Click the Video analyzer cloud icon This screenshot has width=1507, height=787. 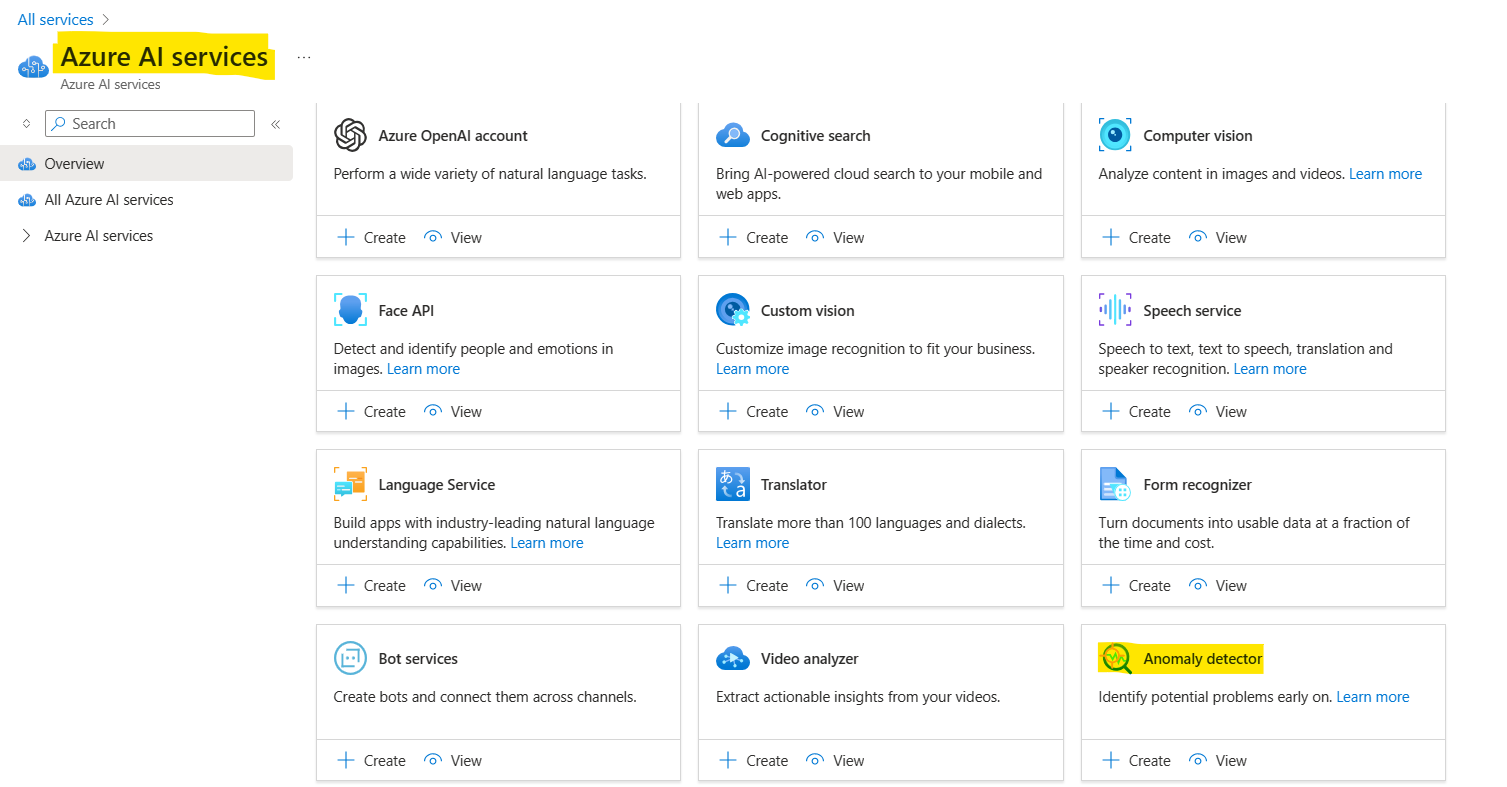(x=733, y=659)
